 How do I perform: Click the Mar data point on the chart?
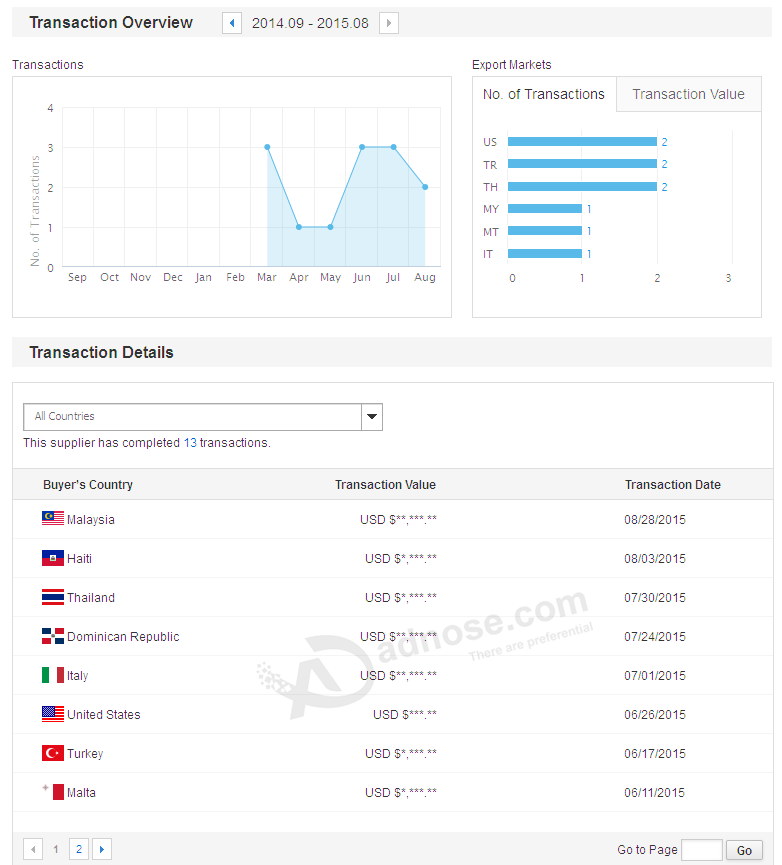(x=267, y=147)
